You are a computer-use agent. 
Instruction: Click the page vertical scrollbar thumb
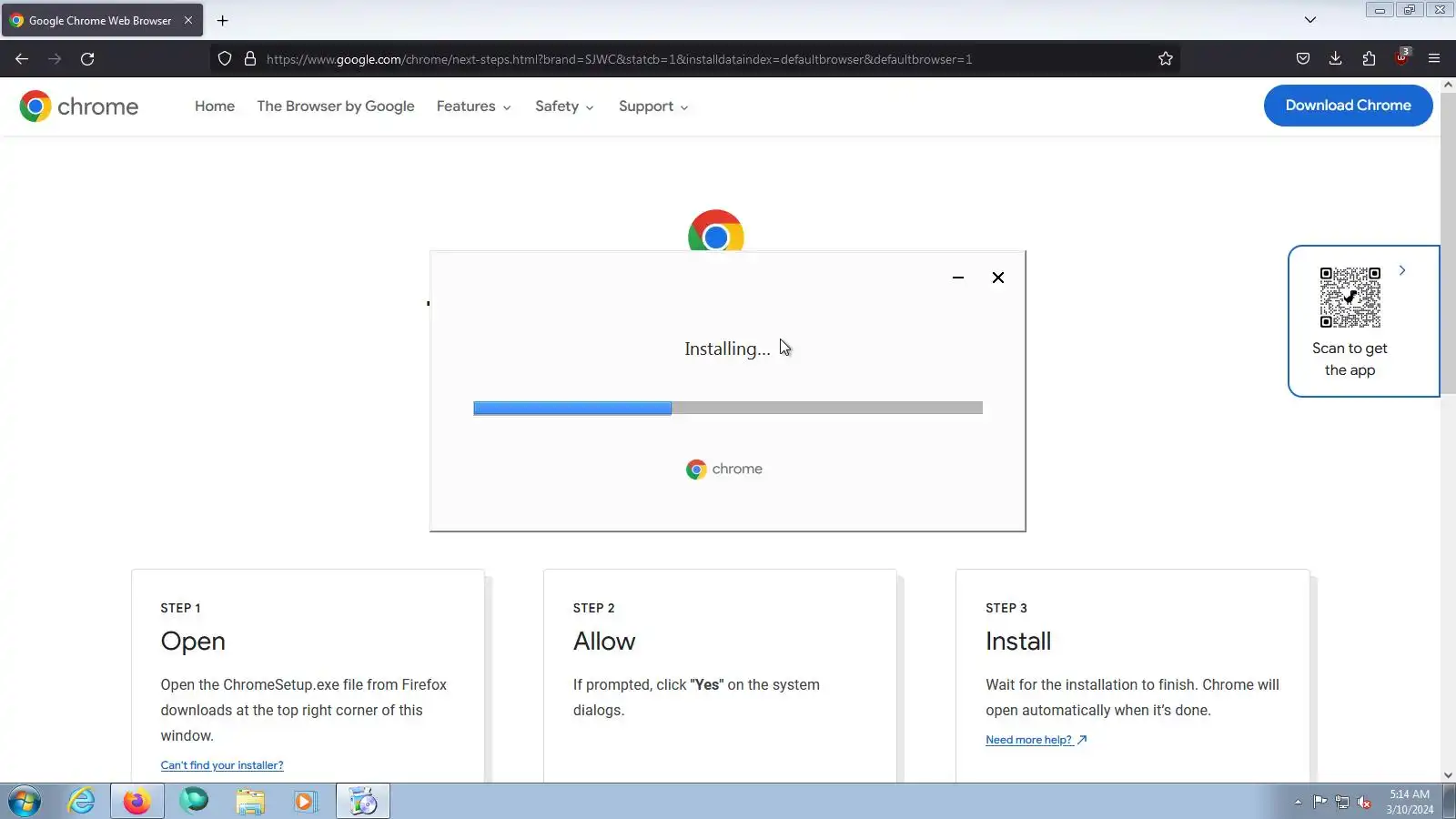[1448, 241]
